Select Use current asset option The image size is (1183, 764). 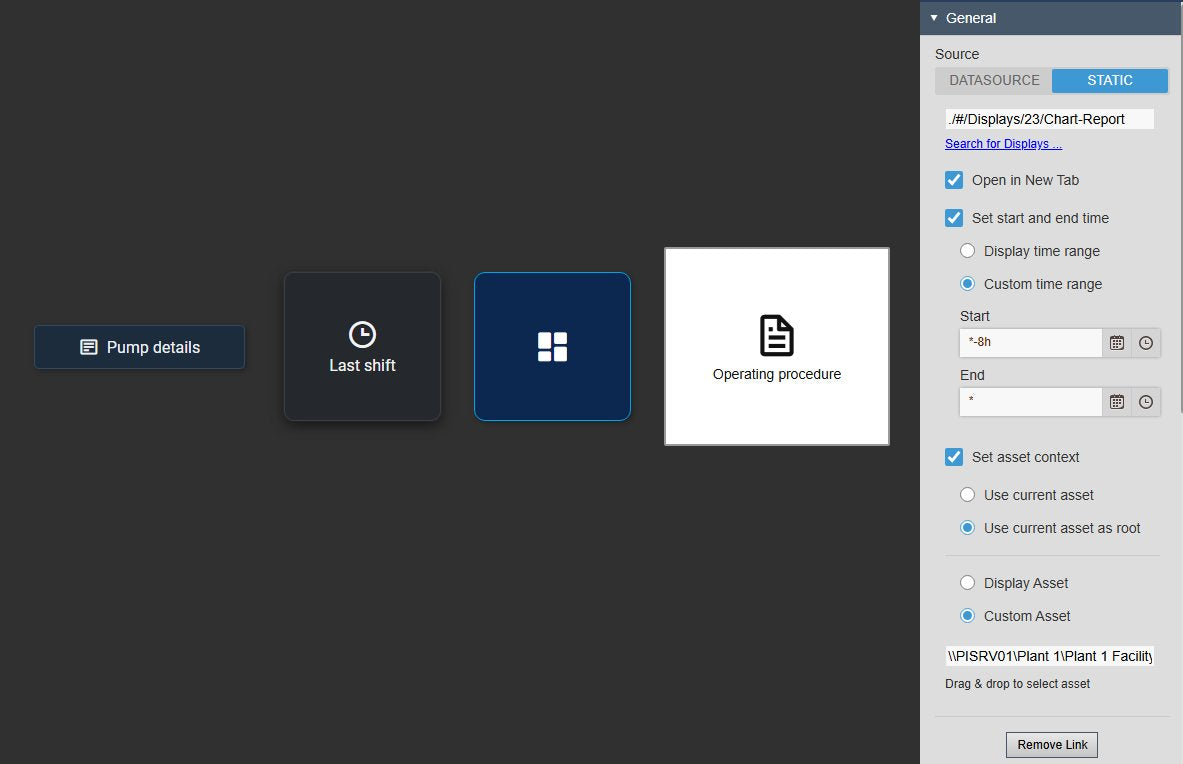tap(967, 495)
